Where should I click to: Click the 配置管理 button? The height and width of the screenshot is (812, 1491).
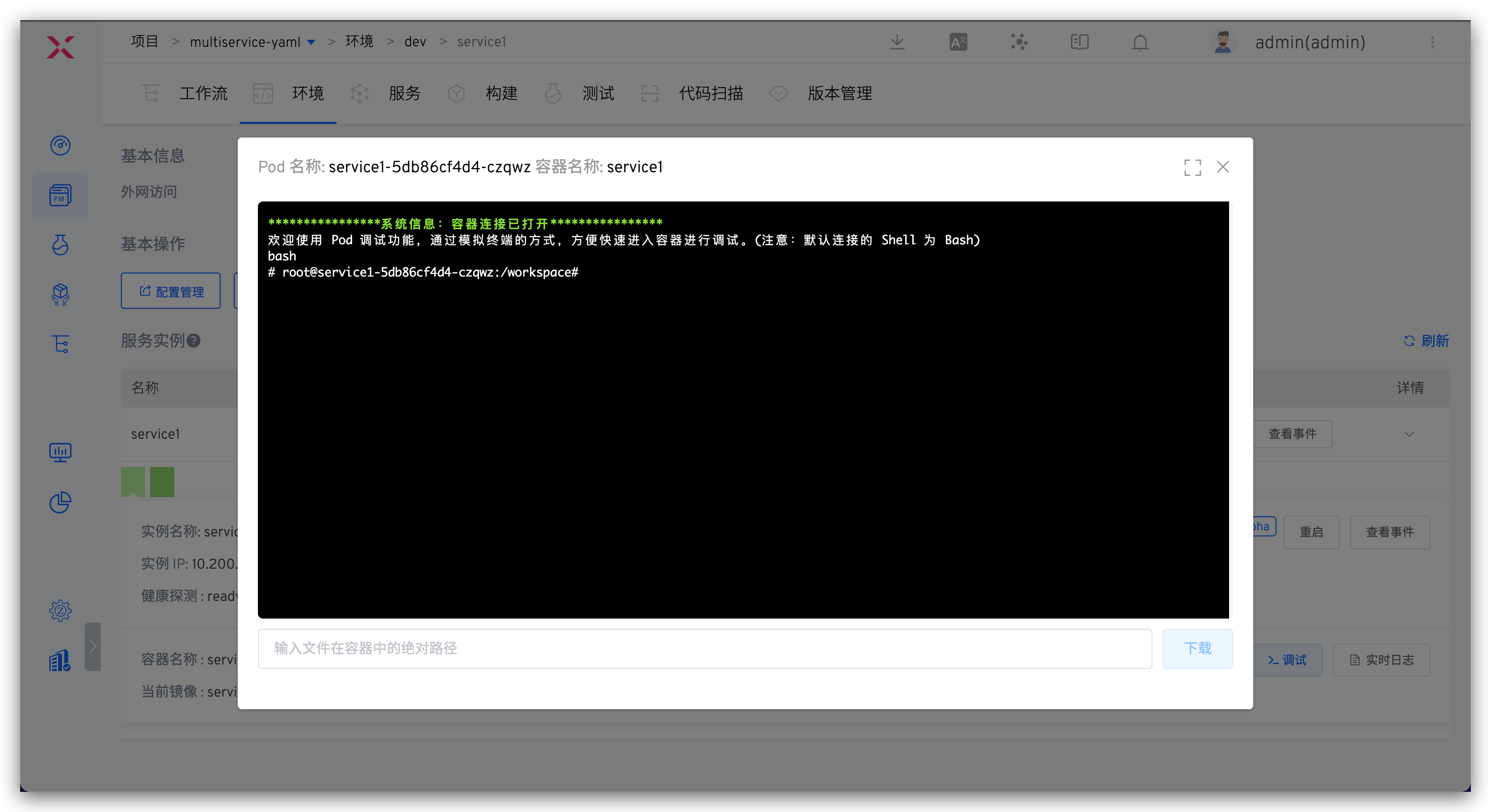(x=171, y=291)
